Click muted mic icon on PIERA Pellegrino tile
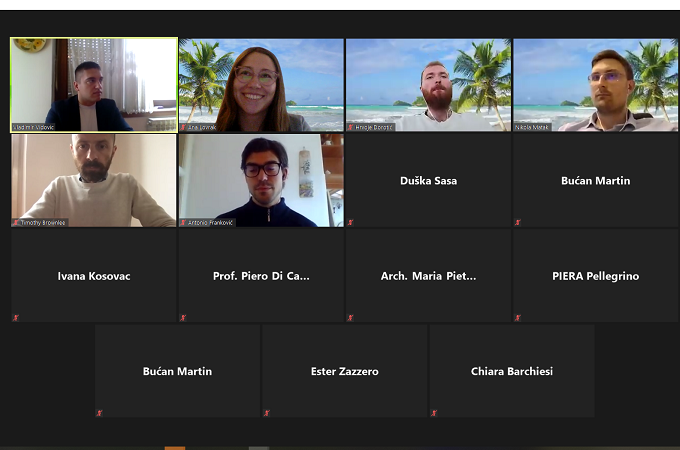The image size is (680, 450). [x=517, y=318]
